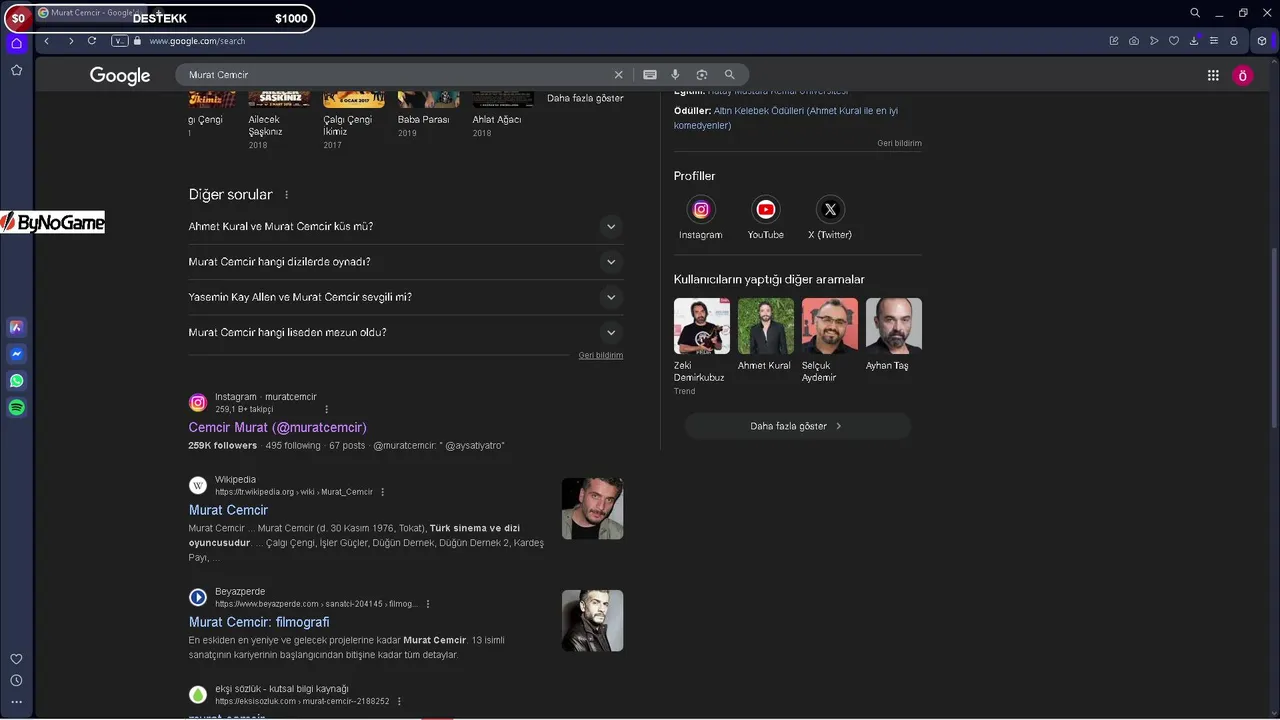The width and height of the screenshot is (1280, 720).
Task: Clear the Google search box with X
Action: pos(618,75)
